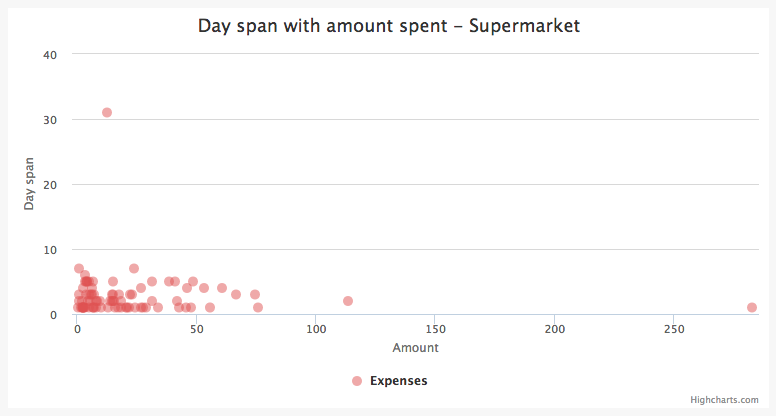Click the 200 tick label on the x-axis
Viewport: 776px width, 416px height.
point(554,329)
